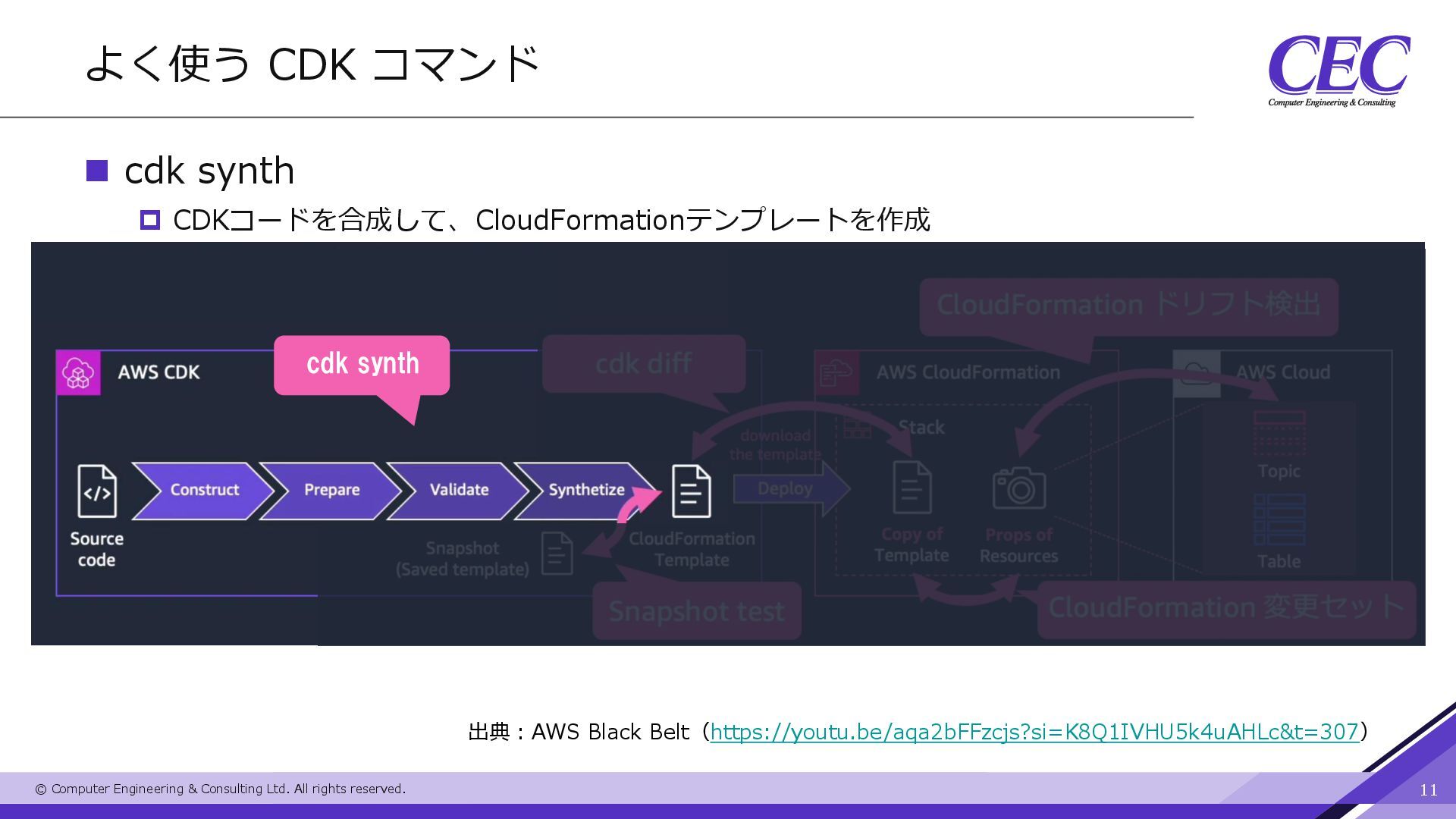Click the Snapshot saved template icon

[557, 554]
